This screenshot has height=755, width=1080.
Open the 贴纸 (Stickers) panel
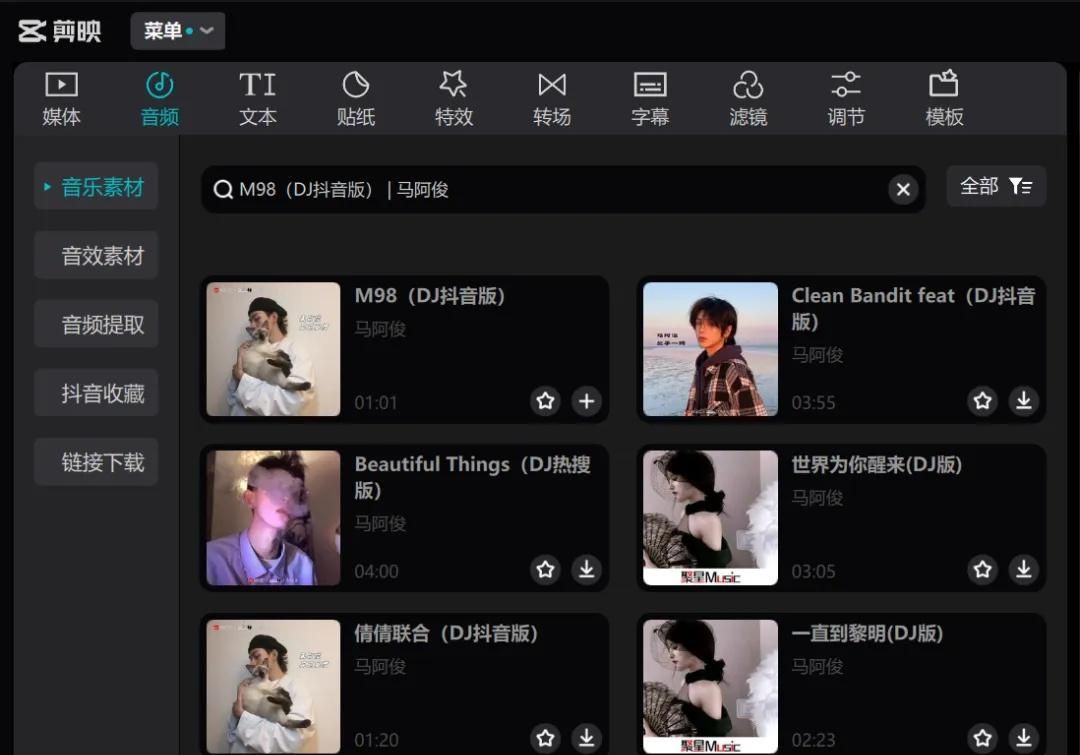click(x=355, y=99)
